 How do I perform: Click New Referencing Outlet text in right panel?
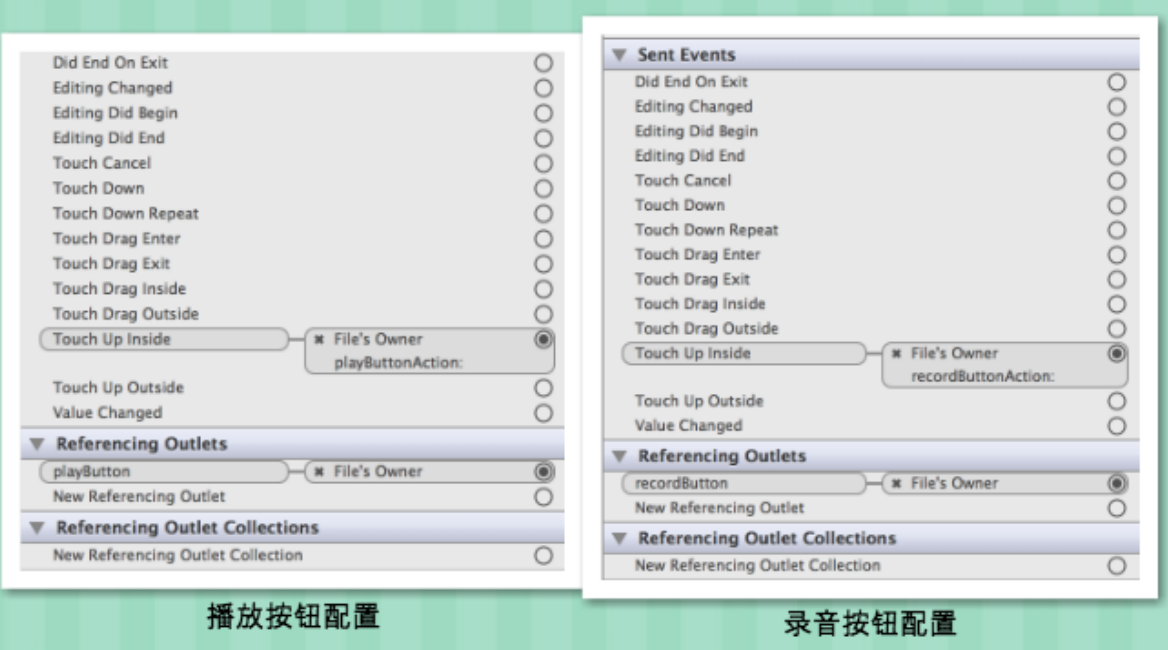click(x=720, y=508)
